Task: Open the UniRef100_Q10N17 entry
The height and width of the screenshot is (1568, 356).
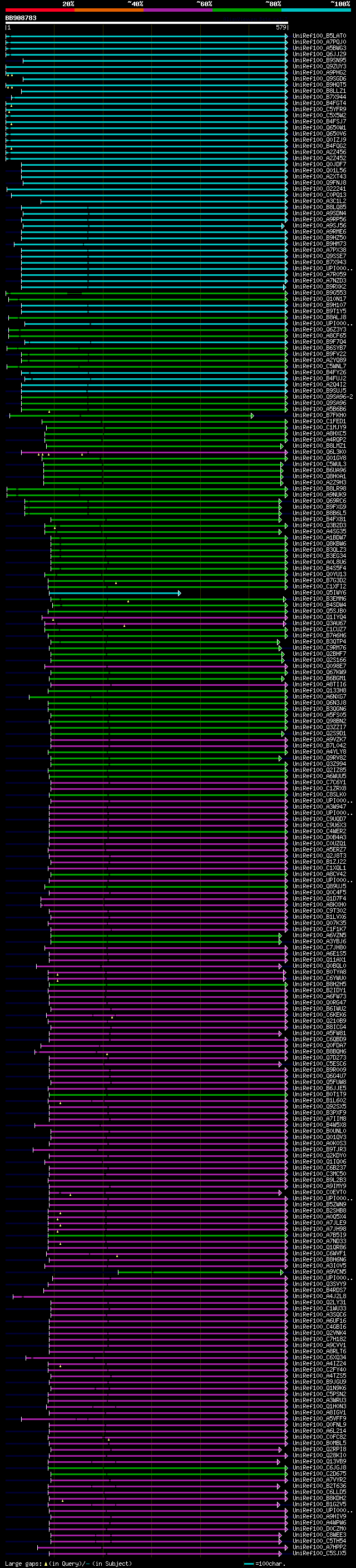Action: tap(319, 299)
